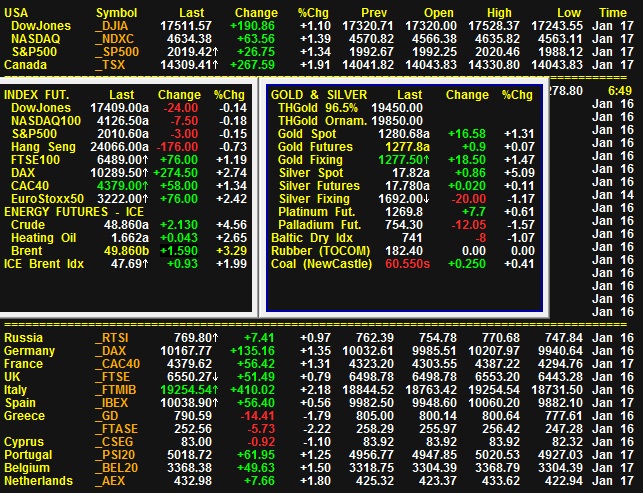Select the Russia country label
Screen dimensions: 643x493
click(x=23, y=338)
